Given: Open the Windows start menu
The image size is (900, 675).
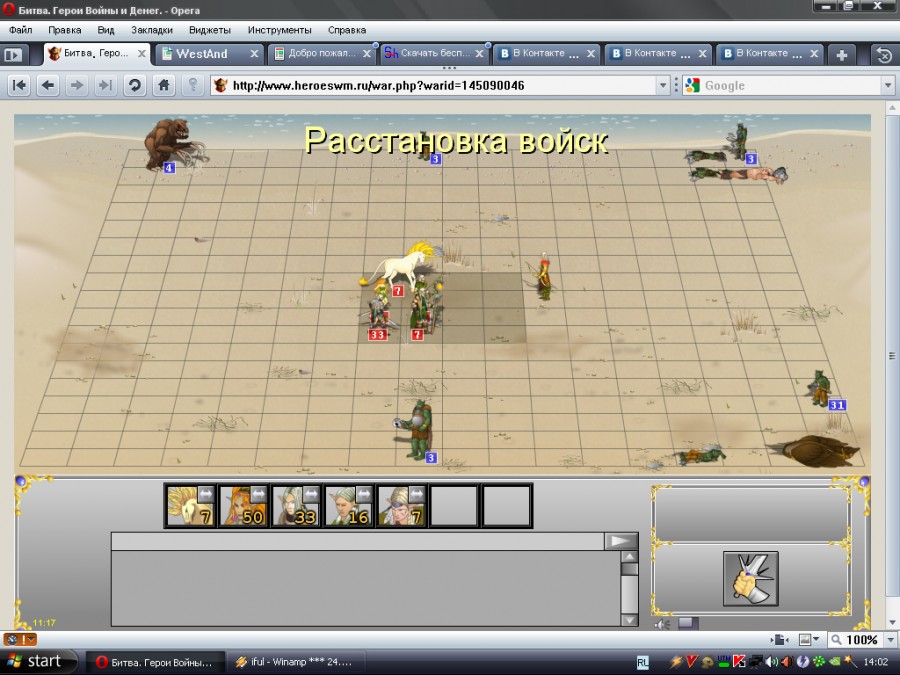Looking at the screenshot, I should 37,662.
